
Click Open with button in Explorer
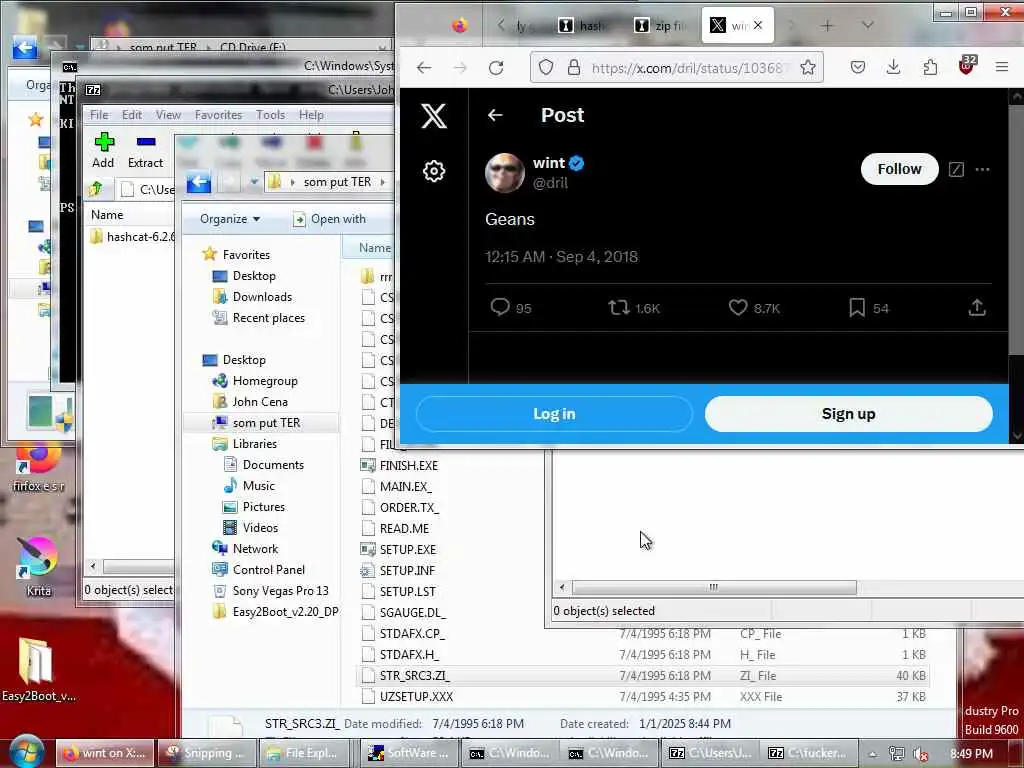[x=330, y=219]
